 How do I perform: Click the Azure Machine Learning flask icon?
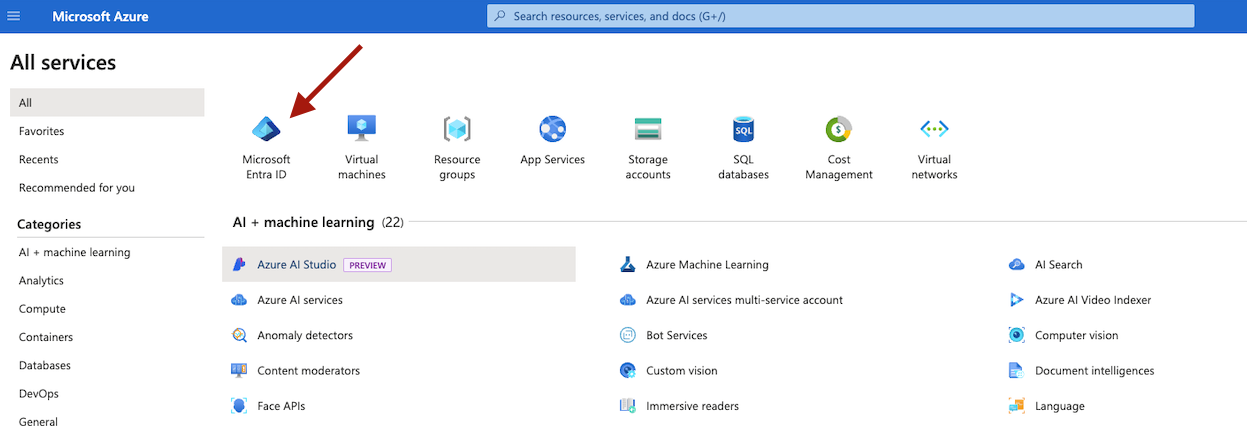628,265
